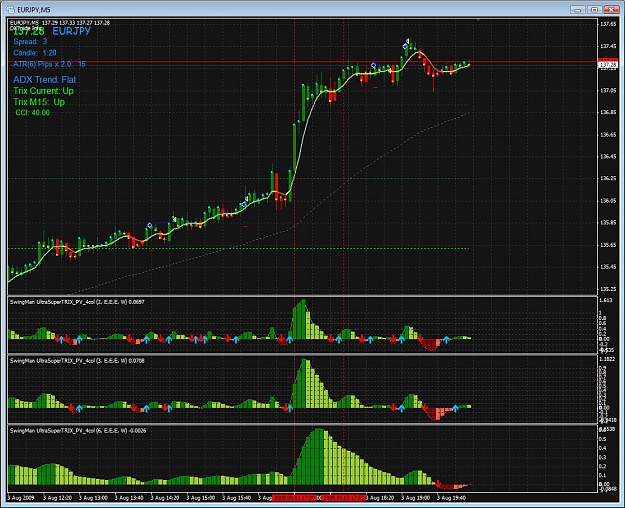This screenshot has width=625, height=508.
Task: Click the 136.05 price axis label
Action: click(608, 201)
